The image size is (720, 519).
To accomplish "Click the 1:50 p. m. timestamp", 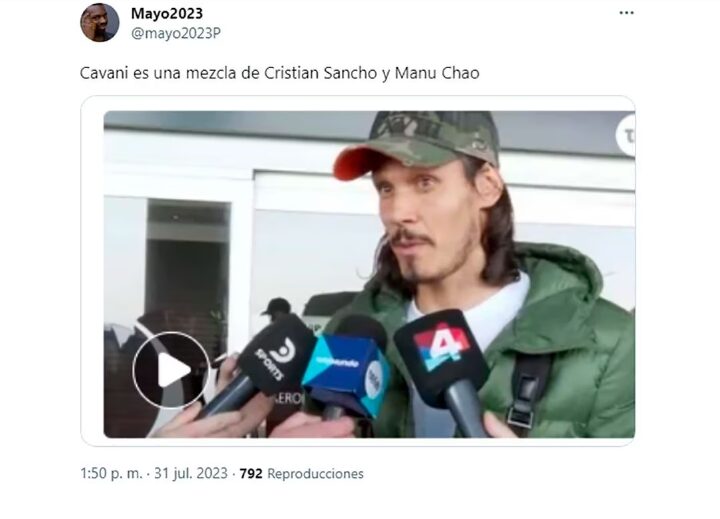I will [x=111, y=474].
